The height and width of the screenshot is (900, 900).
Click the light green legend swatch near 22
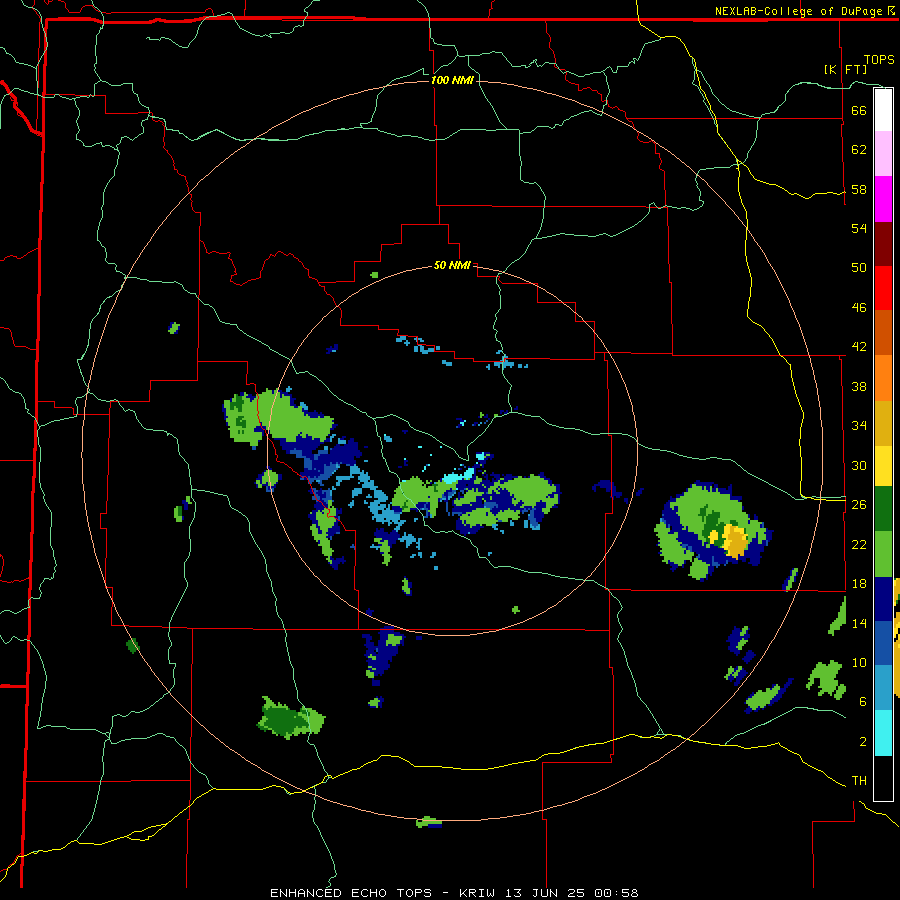883,554
